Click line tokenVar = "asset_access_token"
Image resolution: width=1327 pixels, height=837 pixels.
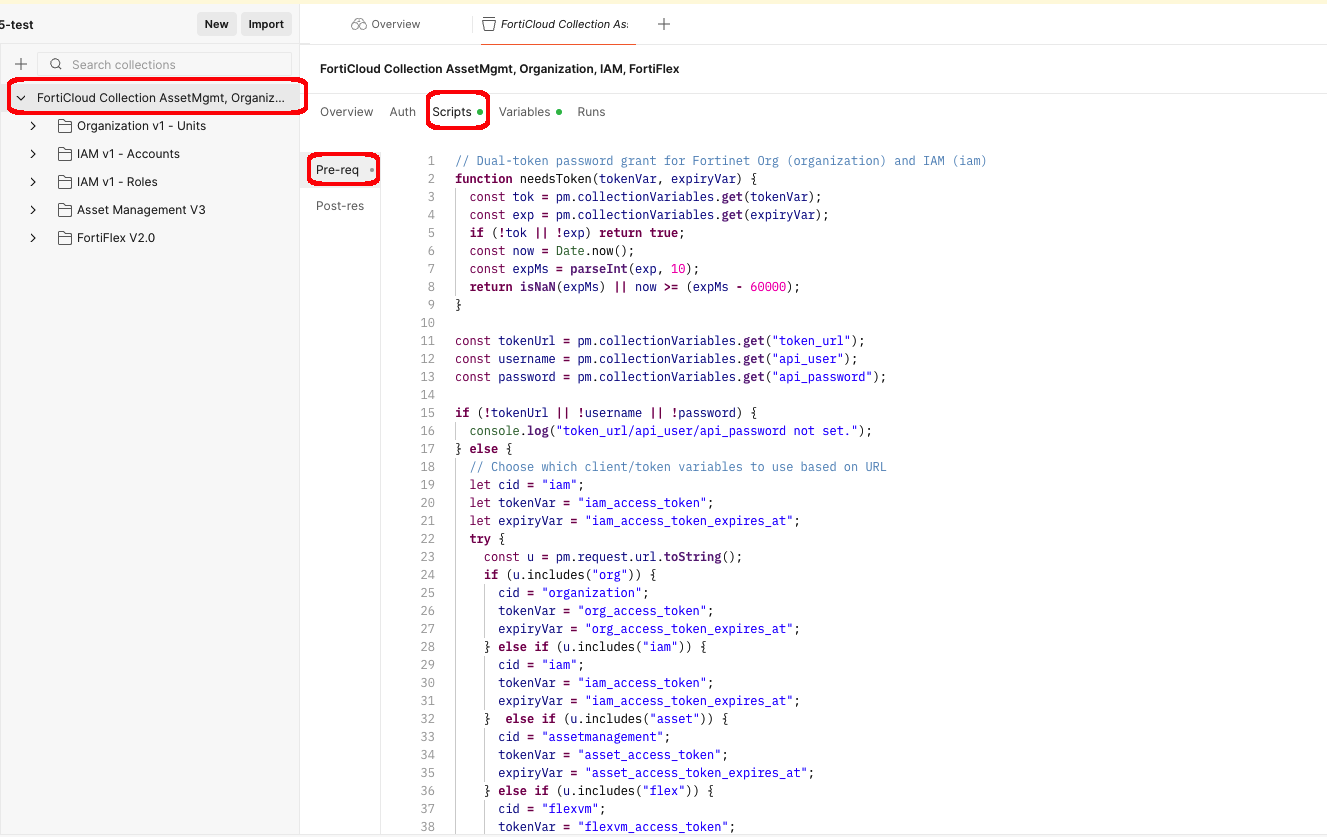pyautogui.click(x=613, y=755)
